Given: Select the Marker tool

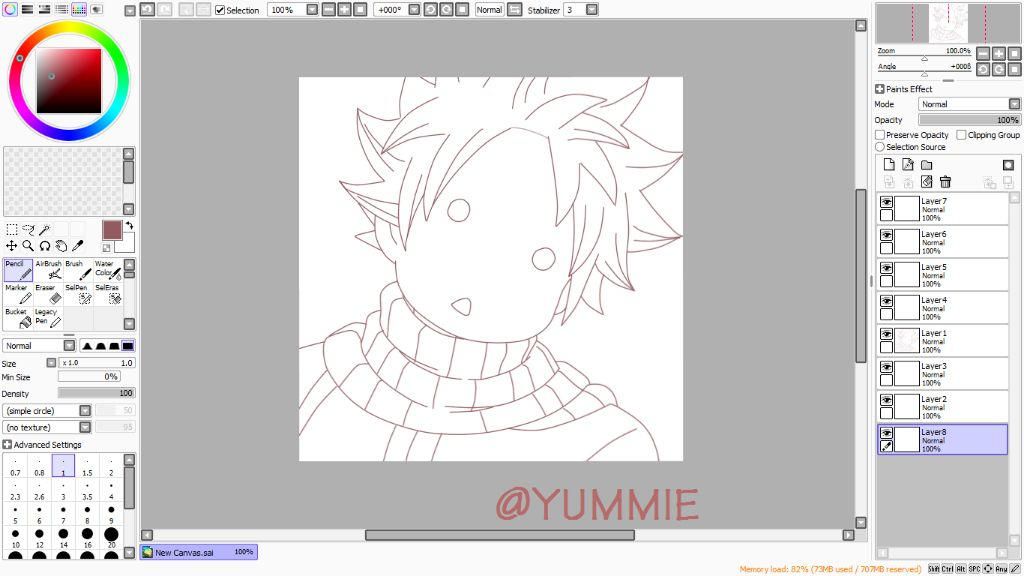Looking at the screenshot, I should (x=18, y=294).
